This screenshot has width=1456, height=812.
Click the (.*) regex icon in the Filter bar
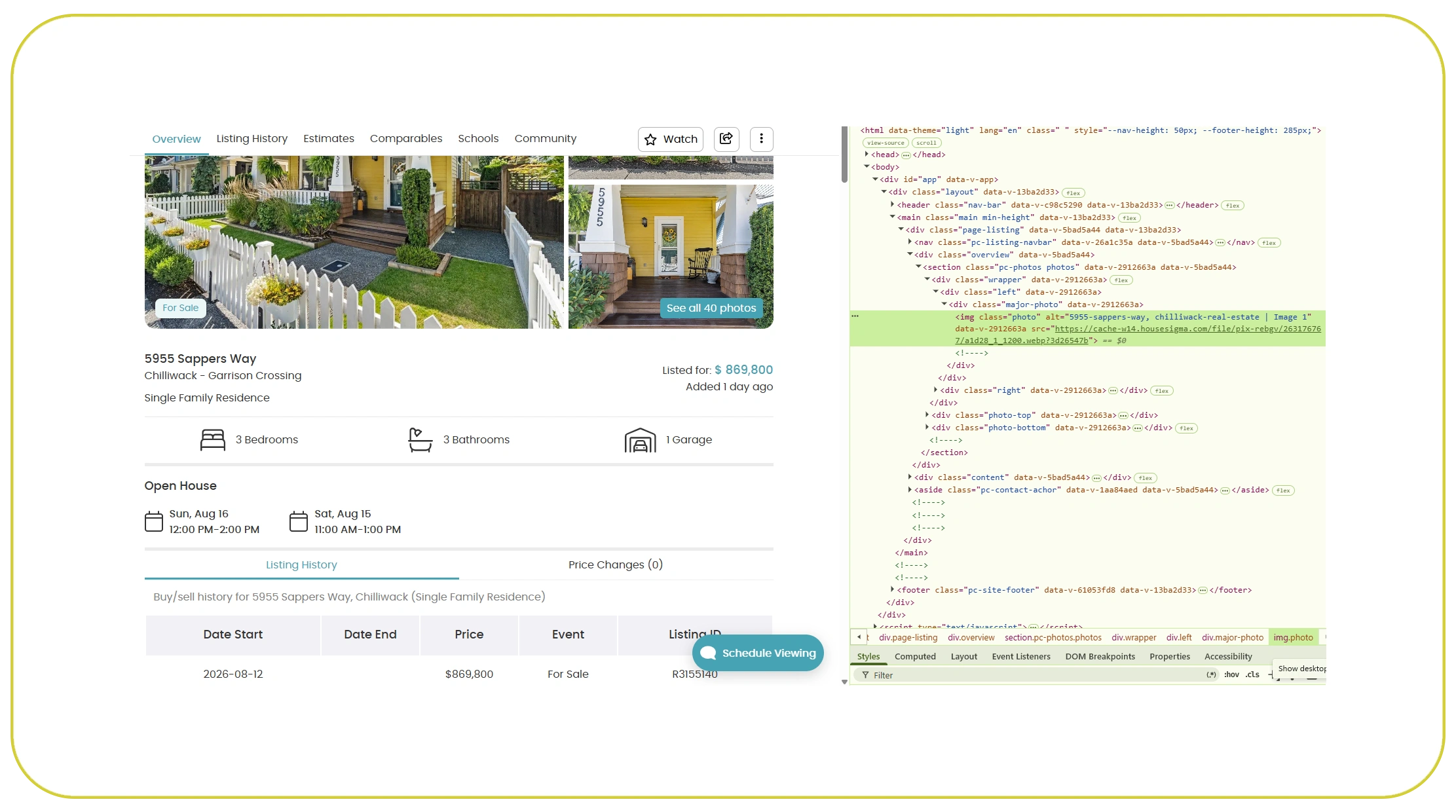coord(1212,675)
